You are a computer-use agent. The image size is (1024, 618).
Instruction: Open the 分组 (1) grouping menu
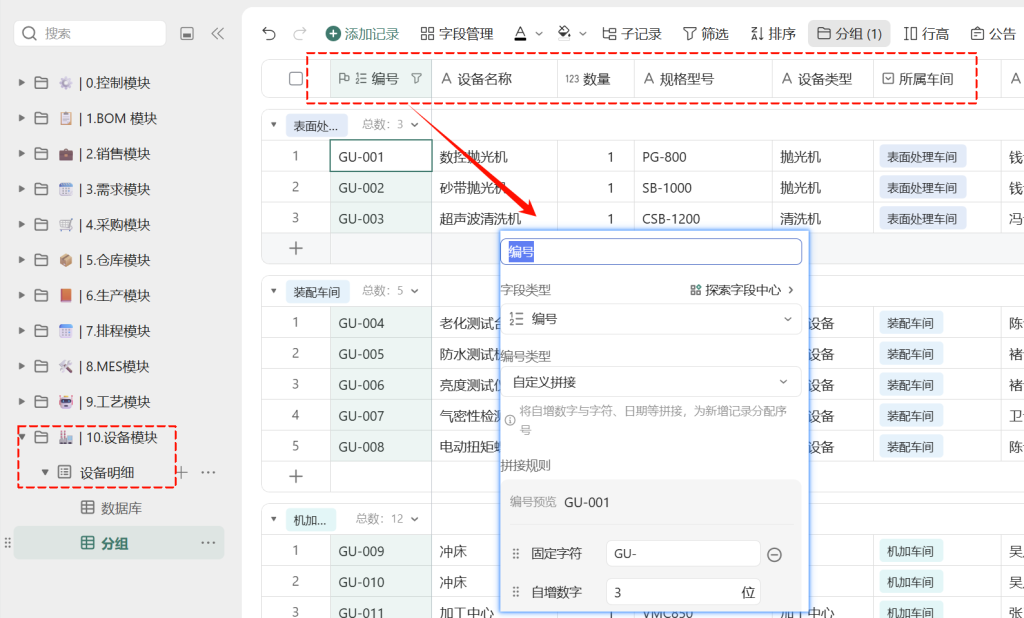tap(849, 33)
